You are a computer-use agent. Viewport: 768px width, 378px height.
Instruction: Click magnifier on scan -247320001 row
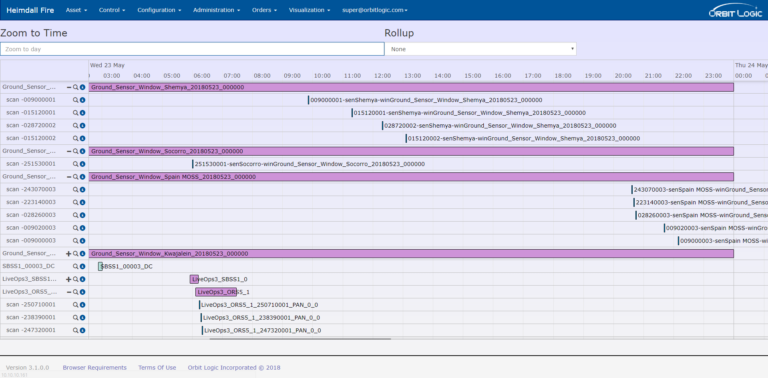click(x=75, y=330)
